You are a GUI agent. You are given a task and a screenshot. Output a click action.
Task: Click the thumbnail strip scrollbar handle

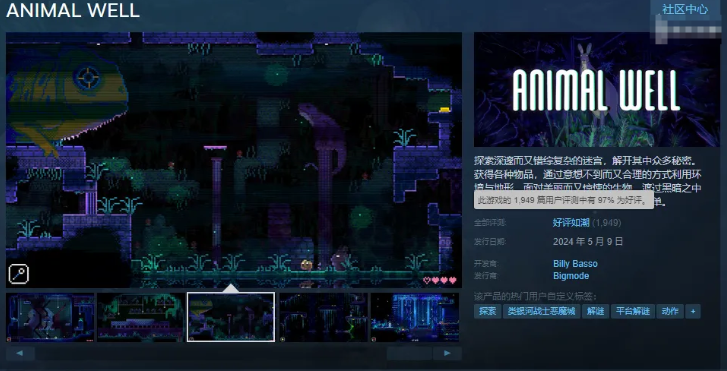click(x=409, y=353)
